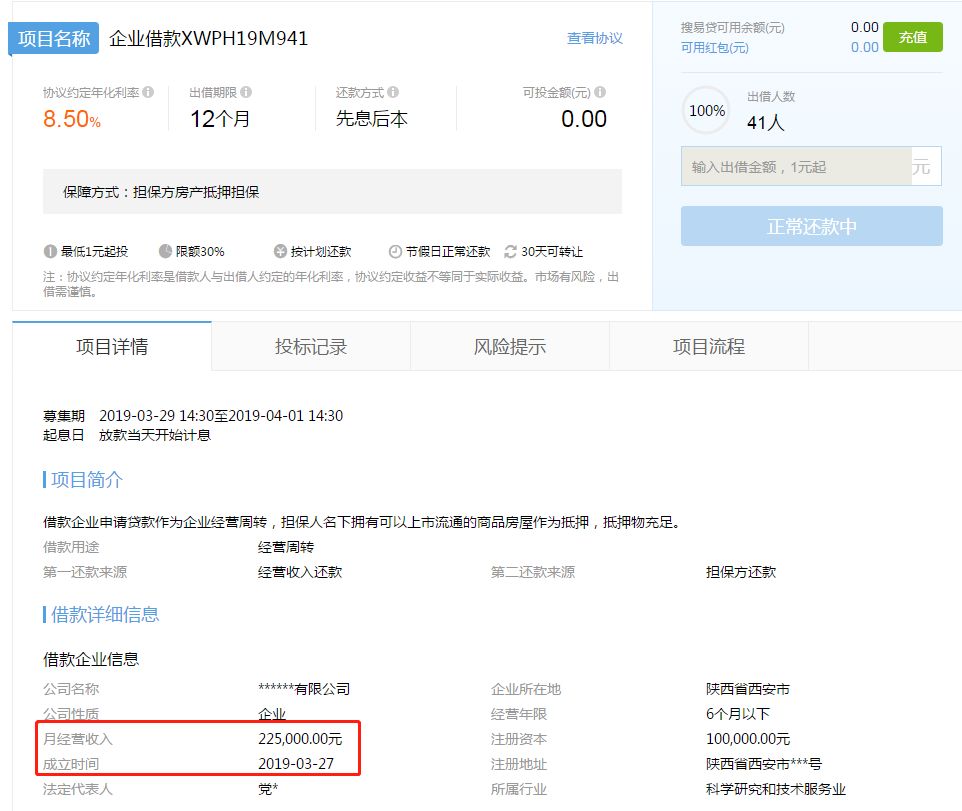Click the 担保方还款 value
This screenshot has width=962, height=811.
[741, 572]
